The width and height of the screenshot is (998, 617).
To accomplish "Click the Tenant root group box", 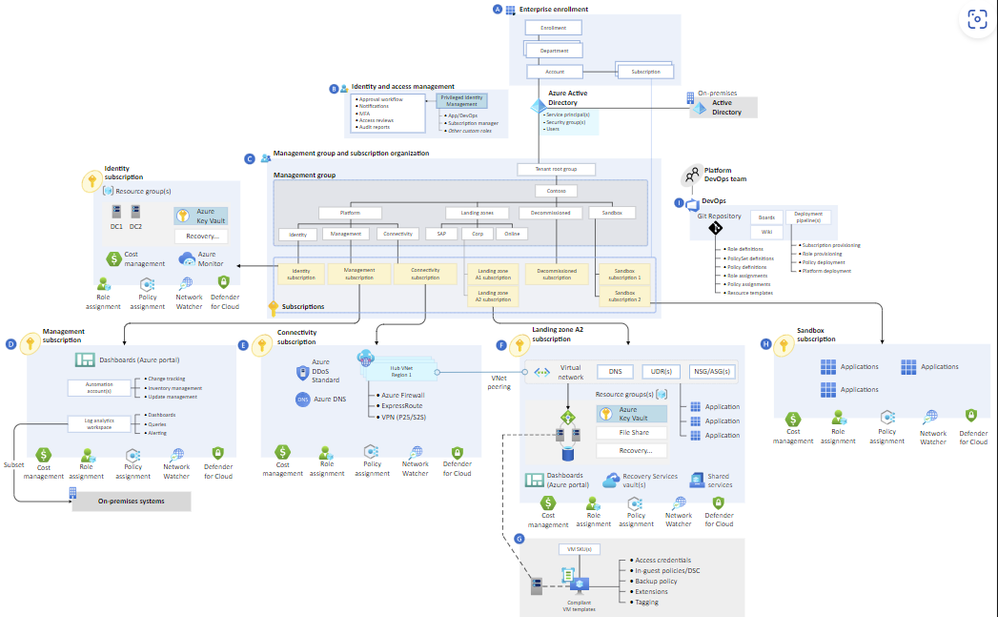I will [556, 169].
